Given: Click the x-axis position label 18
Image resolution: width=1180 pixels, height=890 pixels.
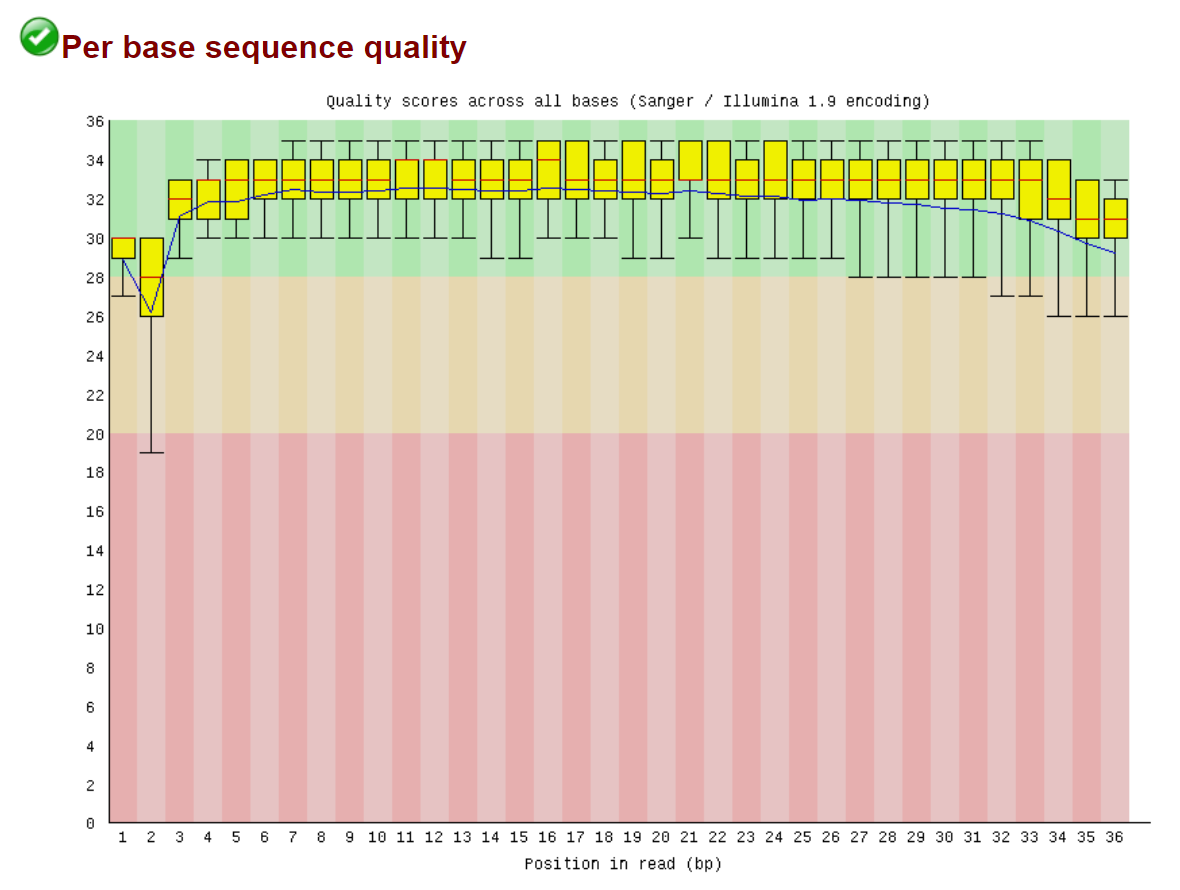Looking at the screenshot, I should pos(604,837).
